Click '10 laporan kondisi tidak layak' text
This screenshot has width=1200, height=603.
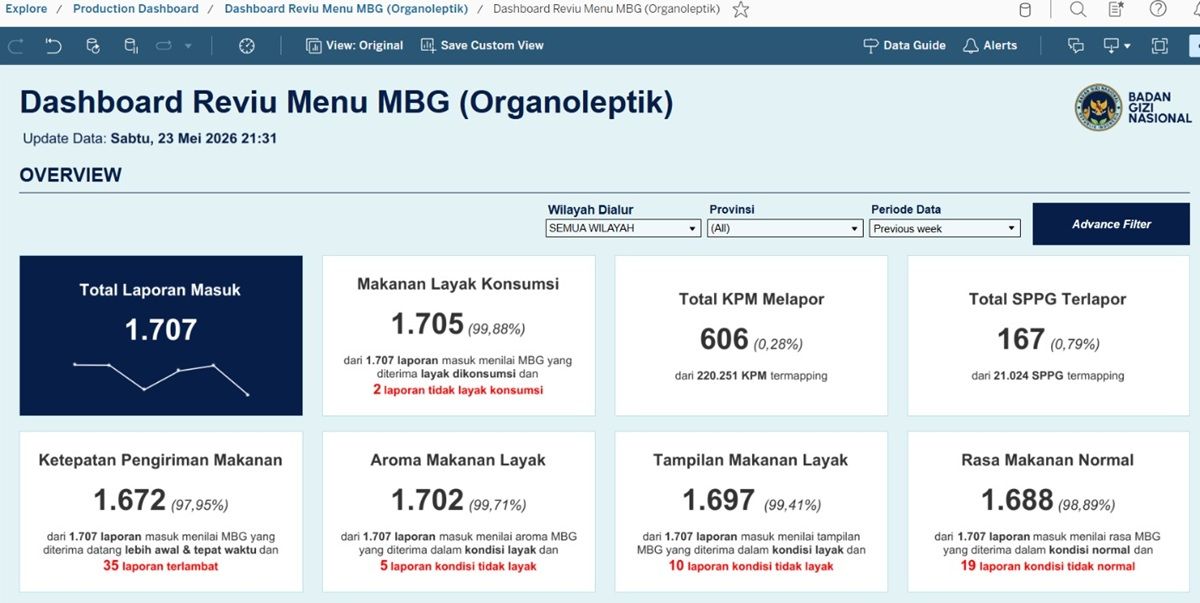[751, 566]
